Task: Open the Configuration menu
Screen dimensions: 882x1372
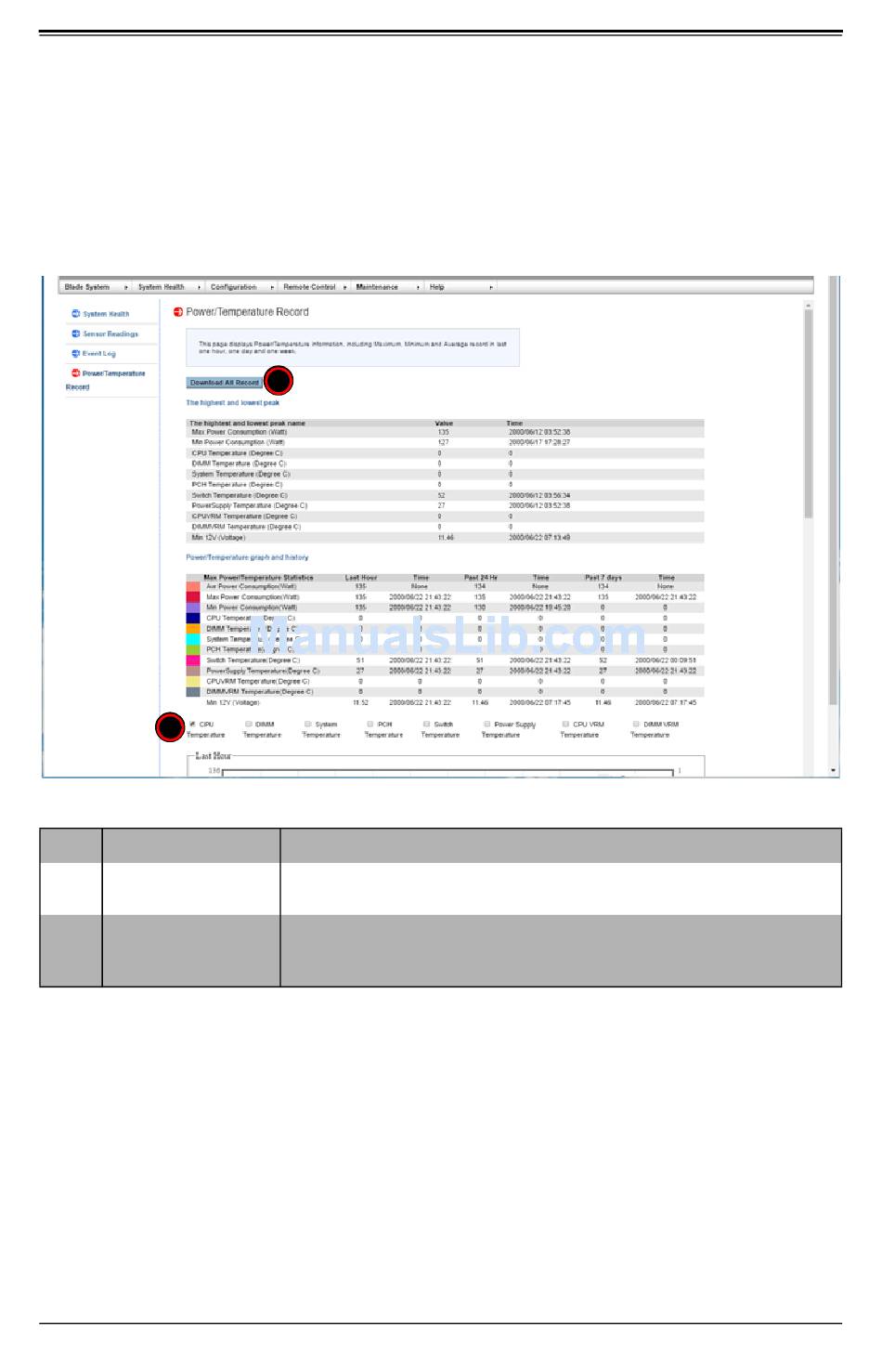Action: 233,287
